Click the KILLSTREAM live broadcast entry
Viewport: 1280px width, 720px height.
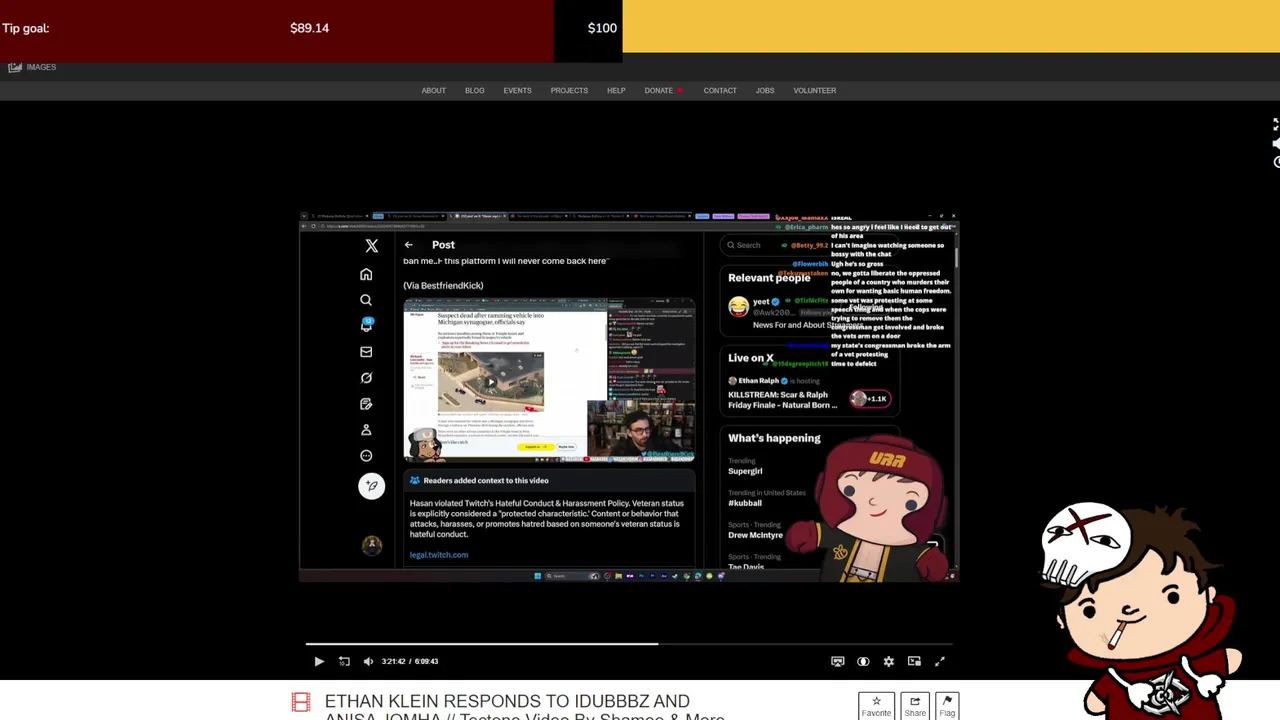point(782,400)
